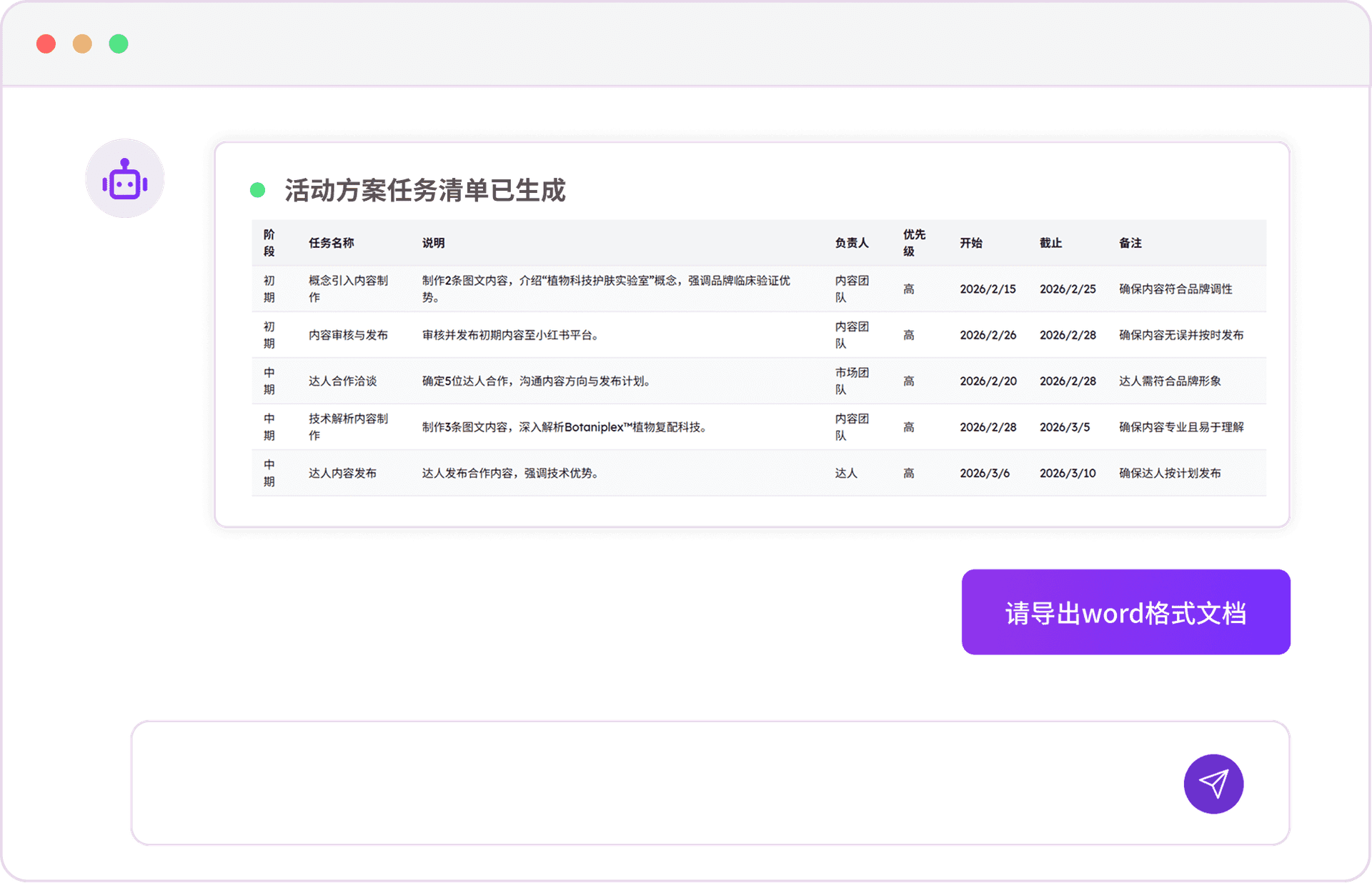Click the red traffic light dot
The height and width of the screenshot is (883, 1372).
[46, 44]
